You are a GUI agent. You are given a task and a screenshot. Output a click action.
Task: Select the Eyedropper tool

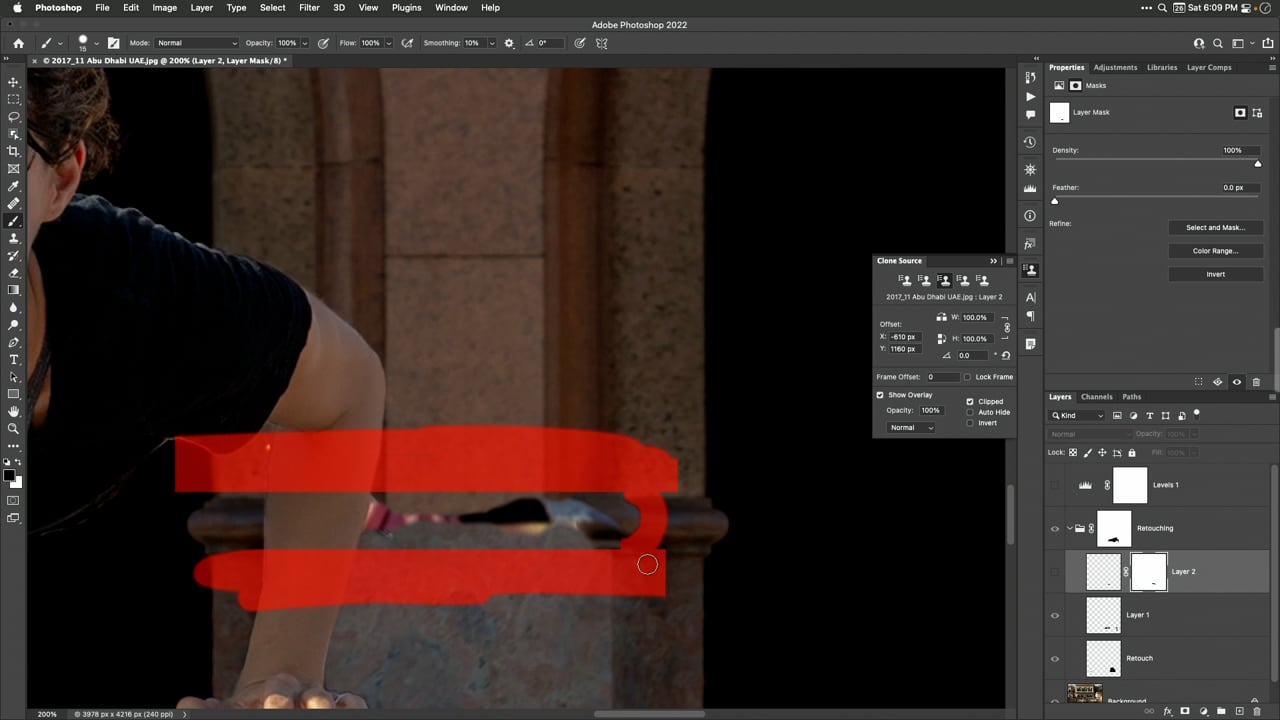tap(14, 186)
